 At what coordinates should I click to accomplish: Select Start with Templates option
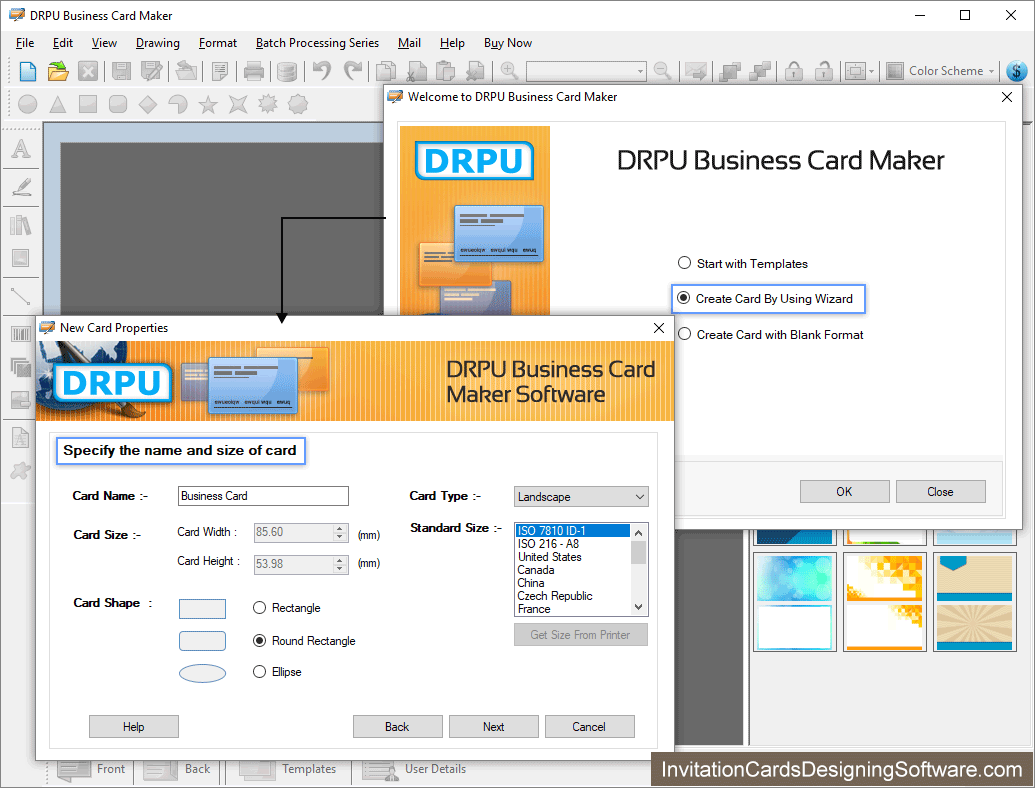[x=743, y=263]
